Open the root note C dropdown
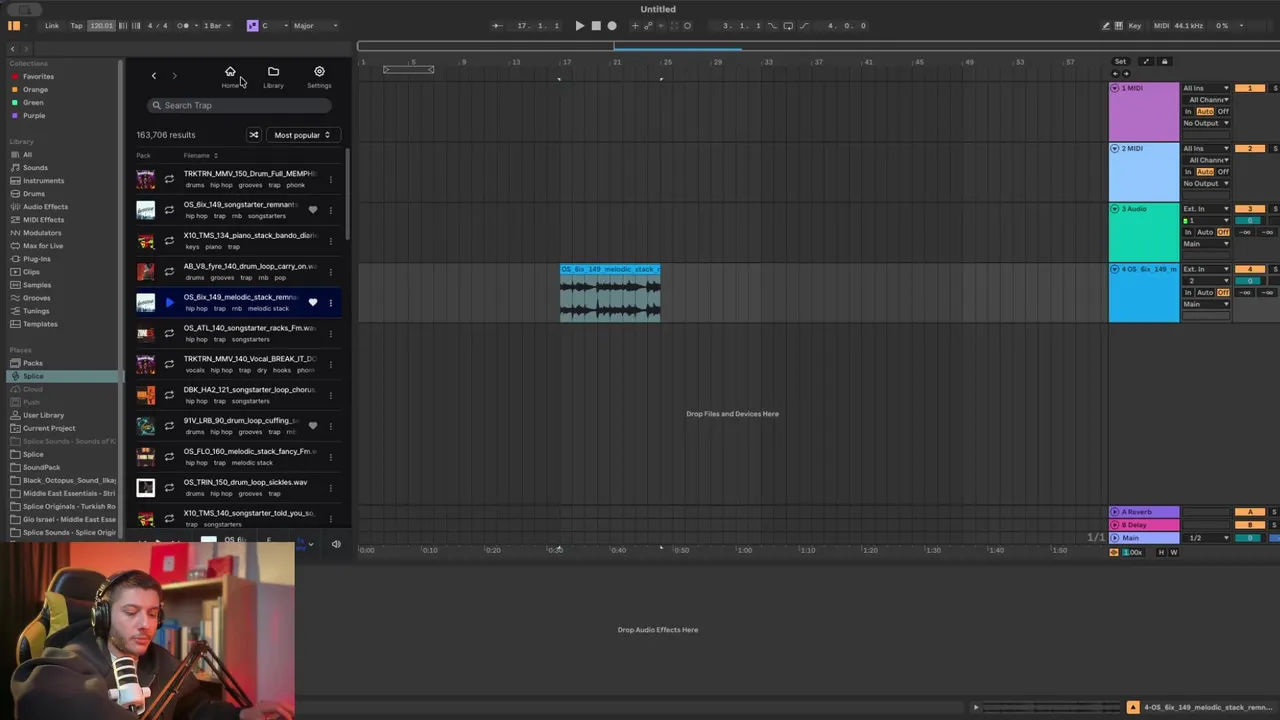Viewport: 1280px width, 720px height. click(x=274, y=26)
